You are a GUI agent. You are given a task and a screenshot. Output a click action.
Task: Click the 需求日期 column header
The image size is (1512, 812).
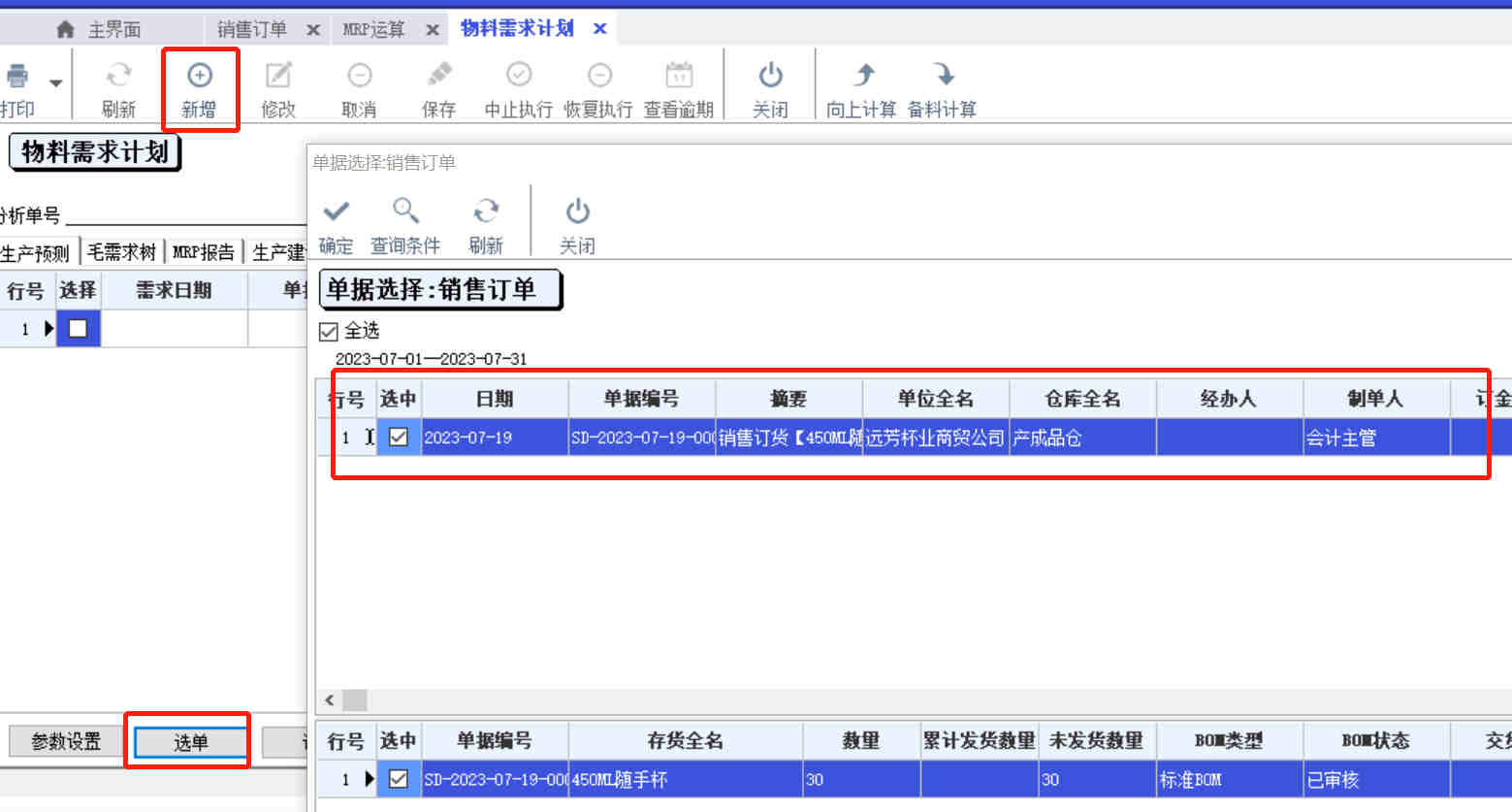tap(174, 290)
